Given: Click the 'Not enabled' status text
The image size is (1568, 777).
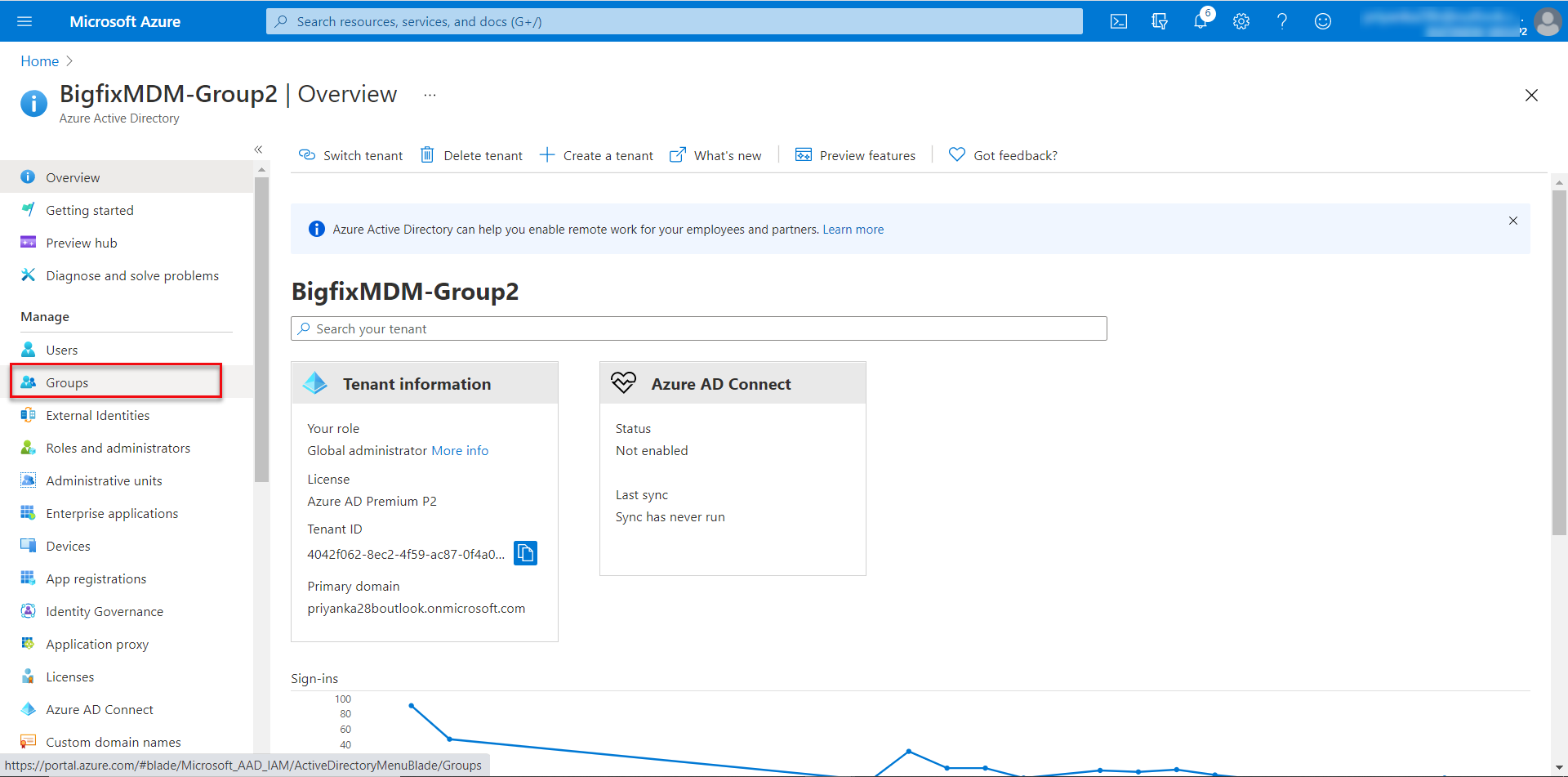Looking at the screenshot, I should 652,450.
